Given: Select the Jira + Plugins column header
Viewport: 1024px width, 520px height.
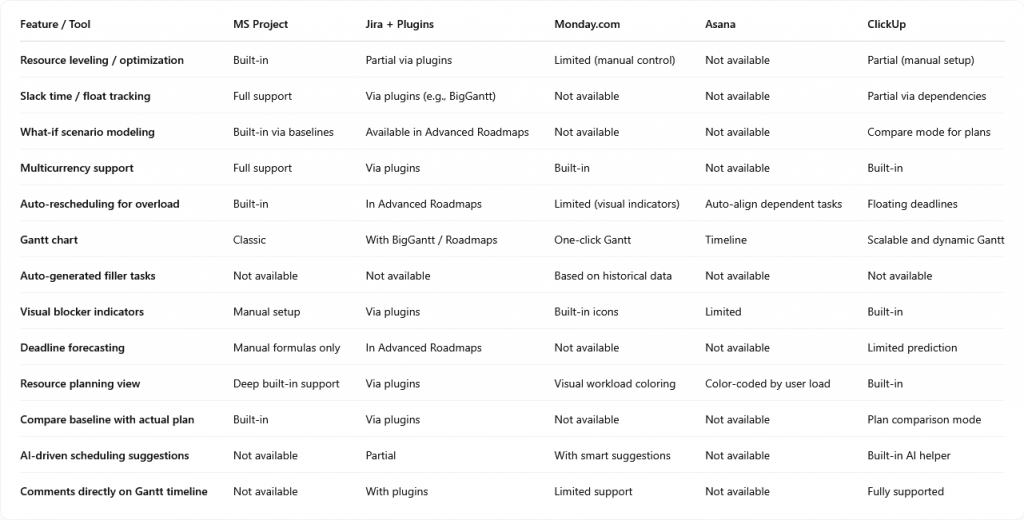Looking at the screenshot, I should click(400, 24).
